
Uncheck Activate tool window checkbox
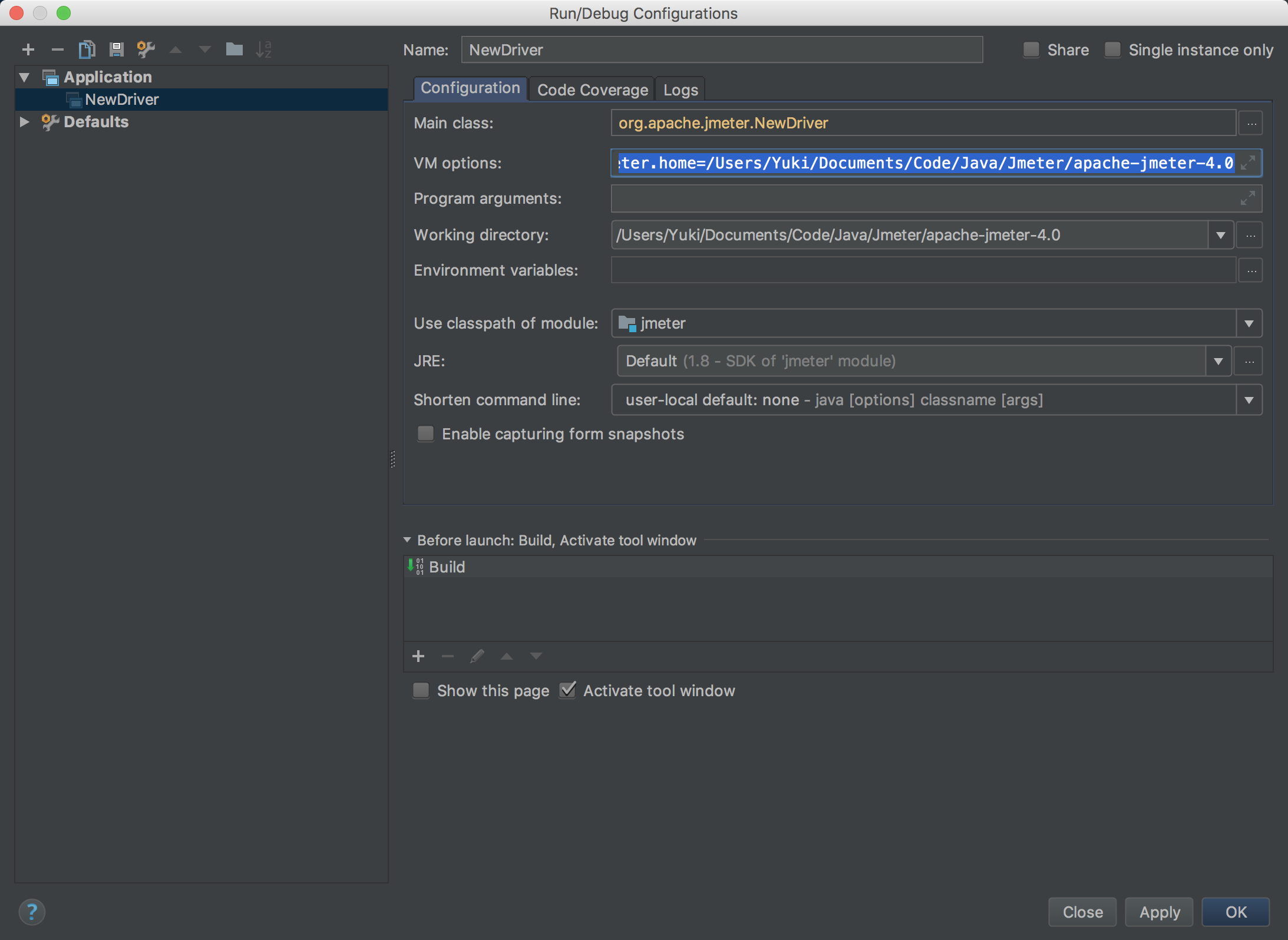(568, 690)
